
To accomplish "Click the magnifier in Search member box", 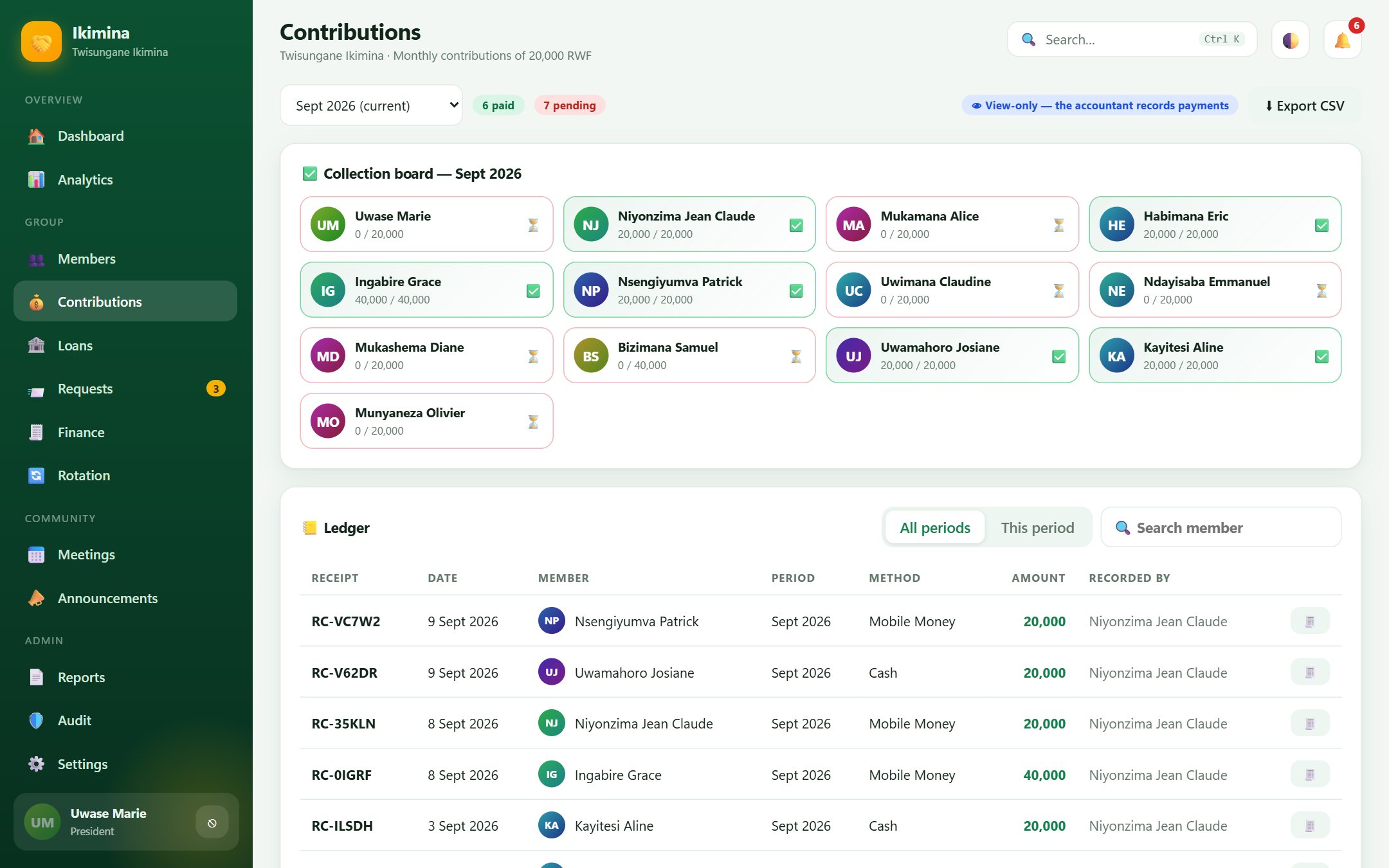I will tap(1122, 528).
